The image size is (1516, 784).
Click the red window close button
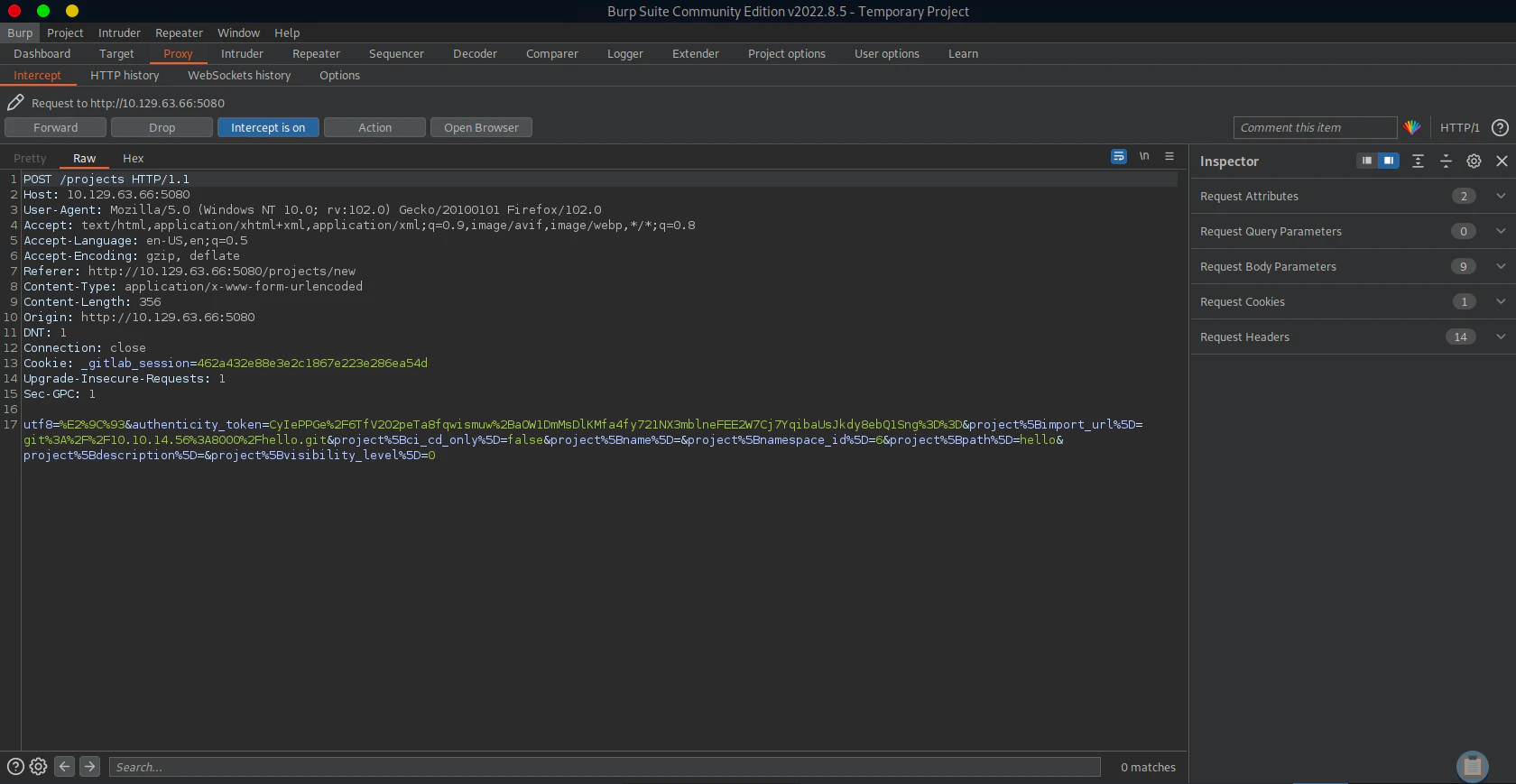(14, 11)
